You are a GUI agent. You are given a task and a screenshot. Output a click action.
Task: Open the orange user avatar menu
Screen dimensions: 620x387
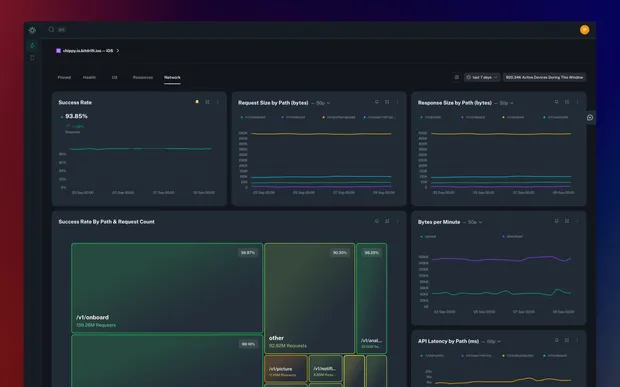pos(584,30)
